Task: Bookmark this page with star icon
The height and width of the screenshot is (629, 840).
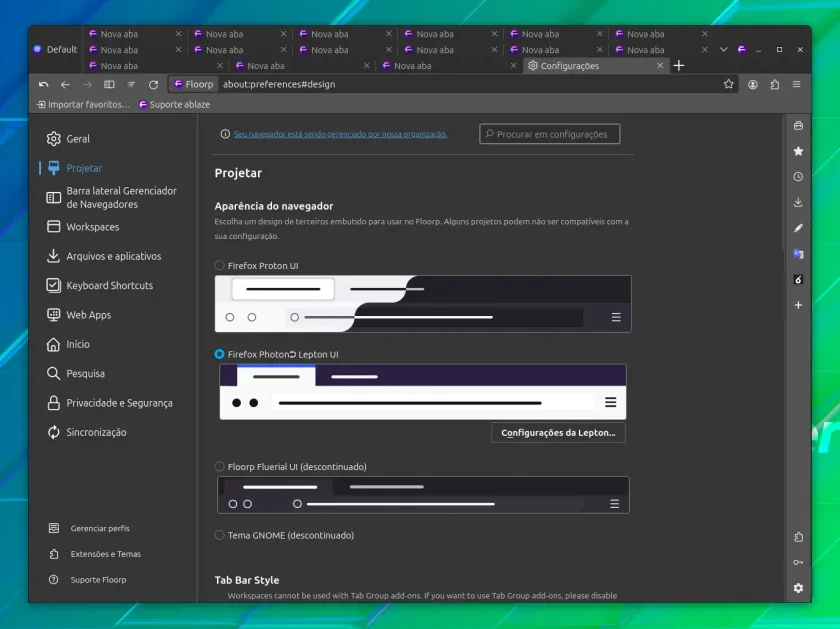Action: click(729, 84)
